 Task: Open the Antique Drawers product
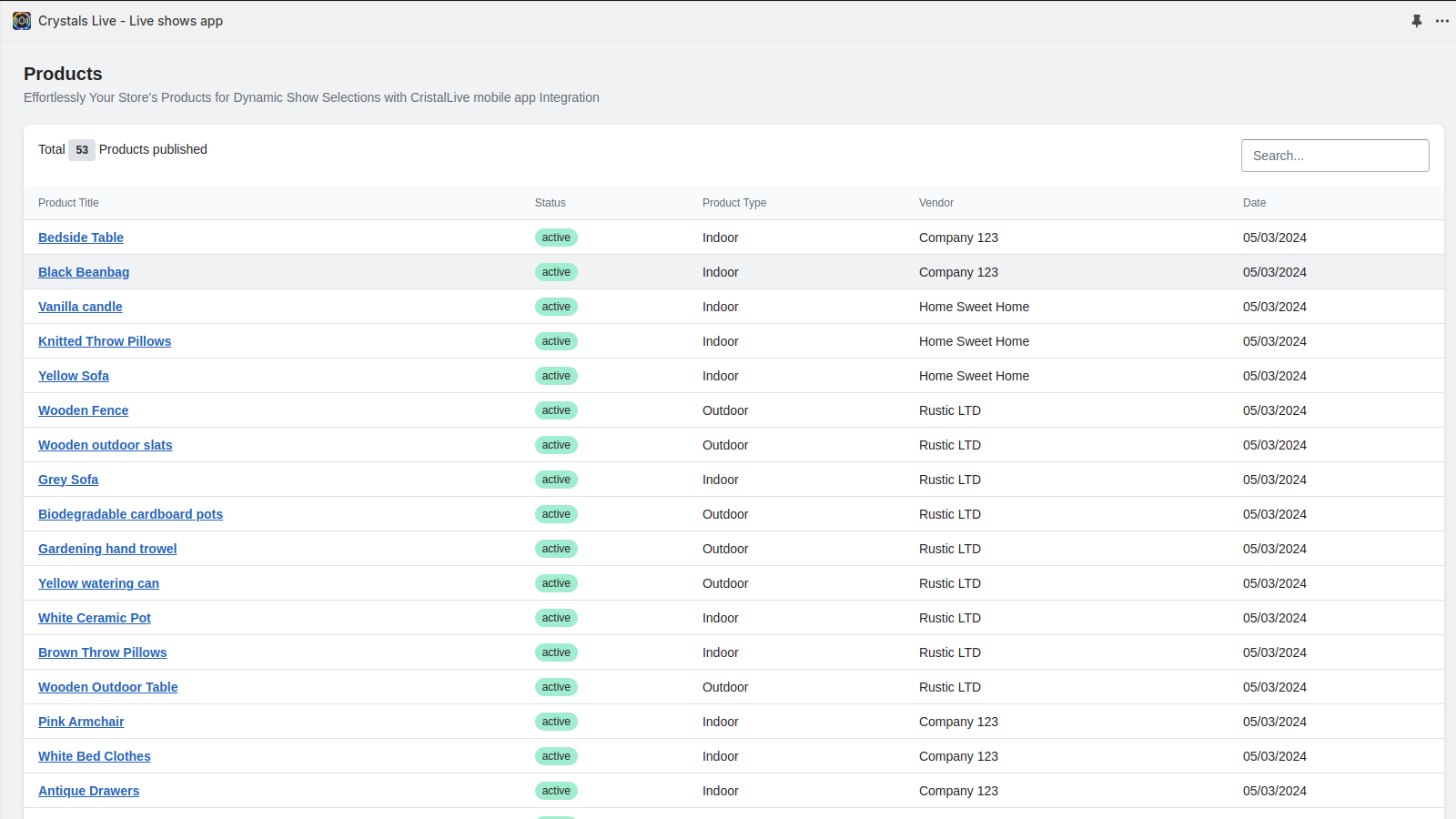point(88,791)
